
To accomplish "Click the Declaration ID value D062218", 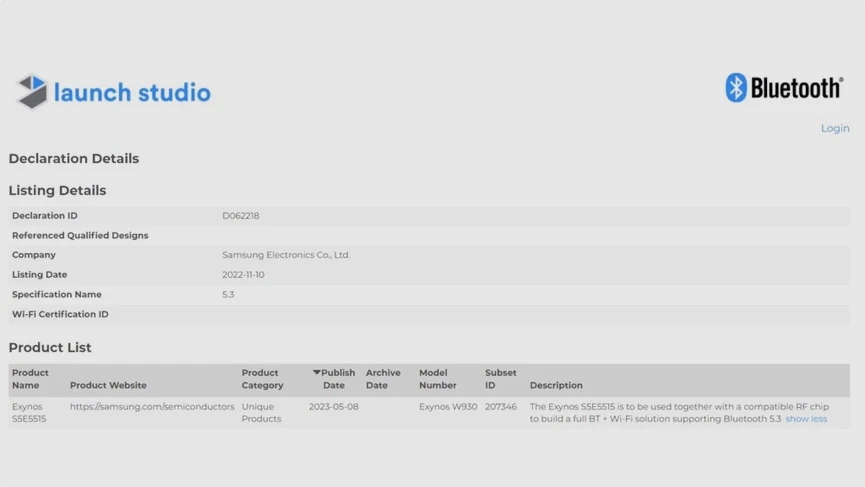I will pos(240,216).
